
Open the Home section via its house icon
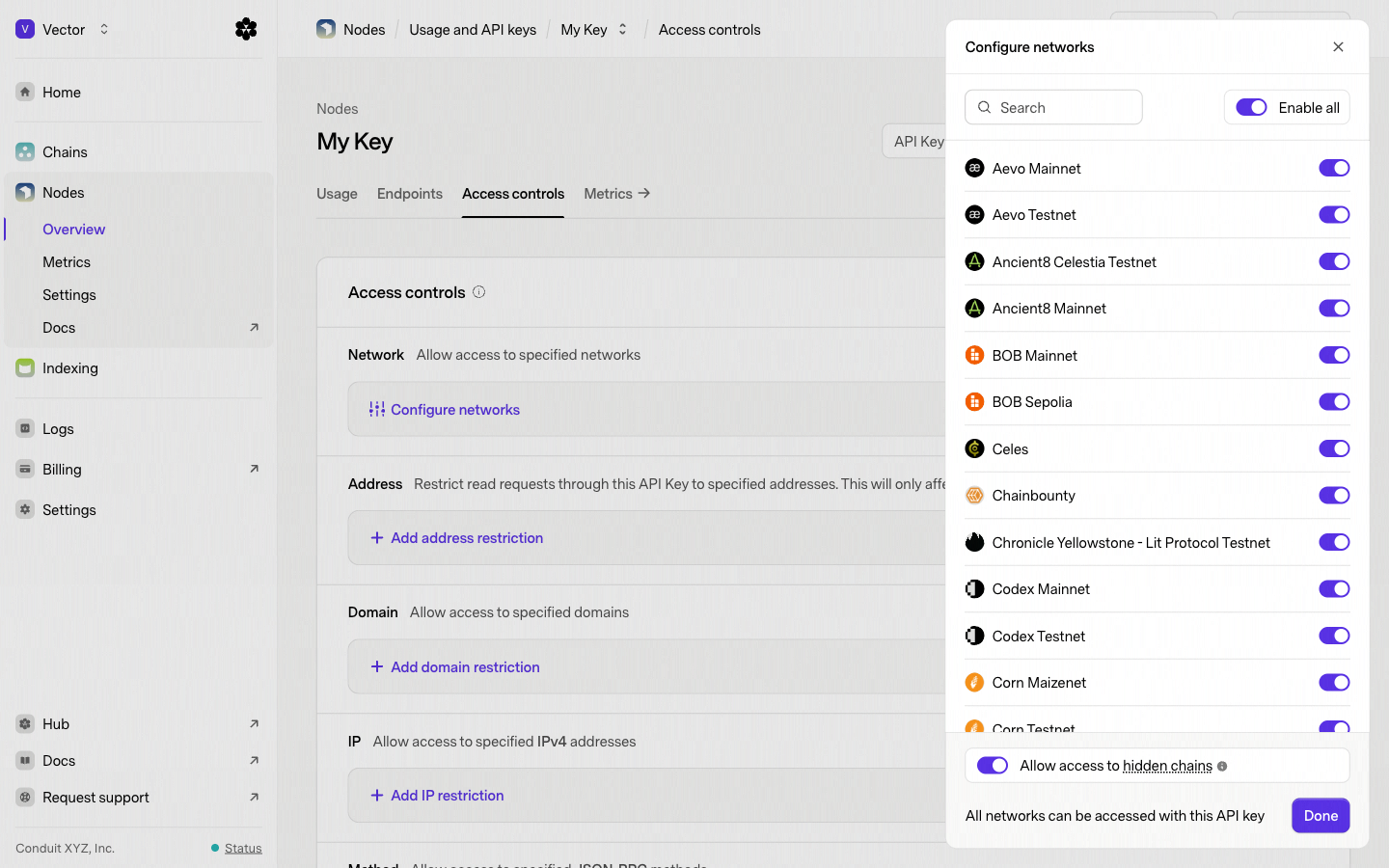(25, 92)
